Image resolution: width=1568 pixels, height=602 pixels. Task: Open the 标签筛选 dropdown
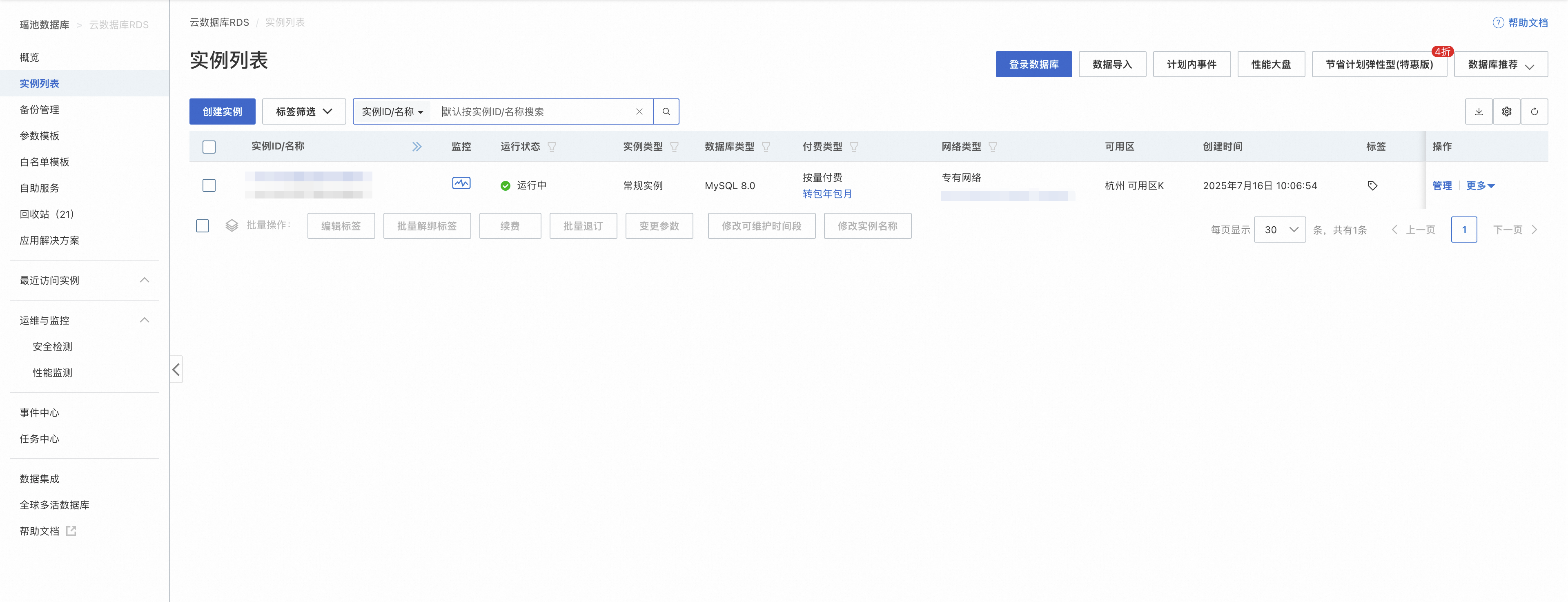point(304,111)
